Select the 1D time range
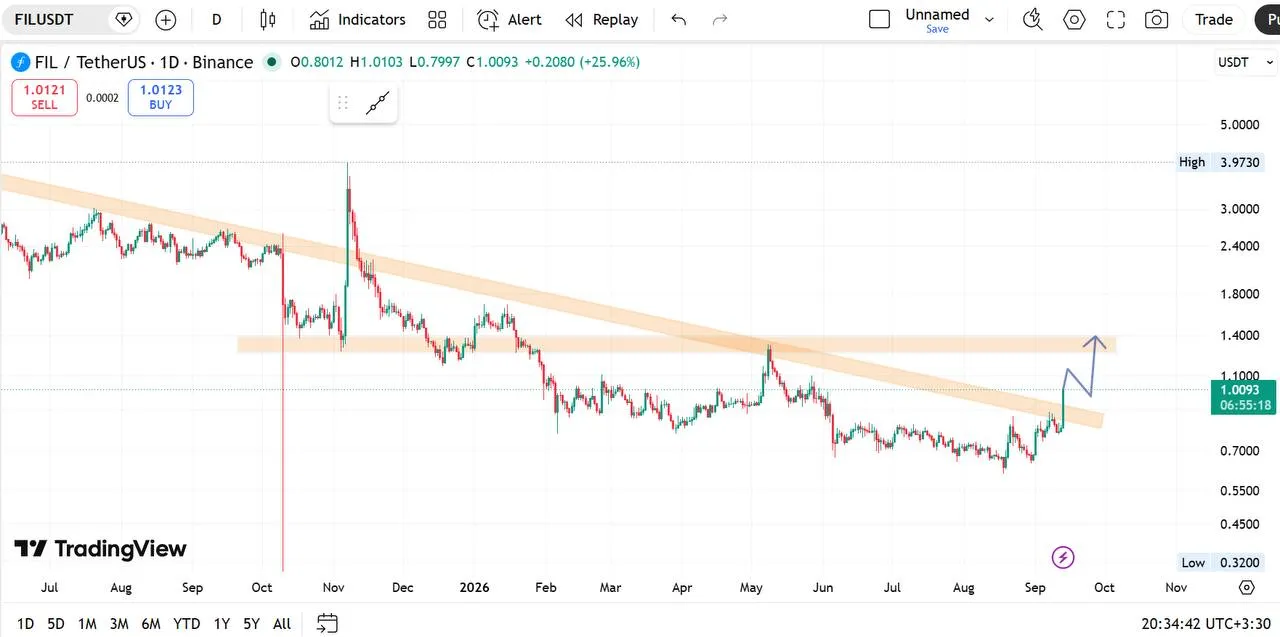Image resolution: width=1280 pixels, height=637 pixels. [25, 624]
